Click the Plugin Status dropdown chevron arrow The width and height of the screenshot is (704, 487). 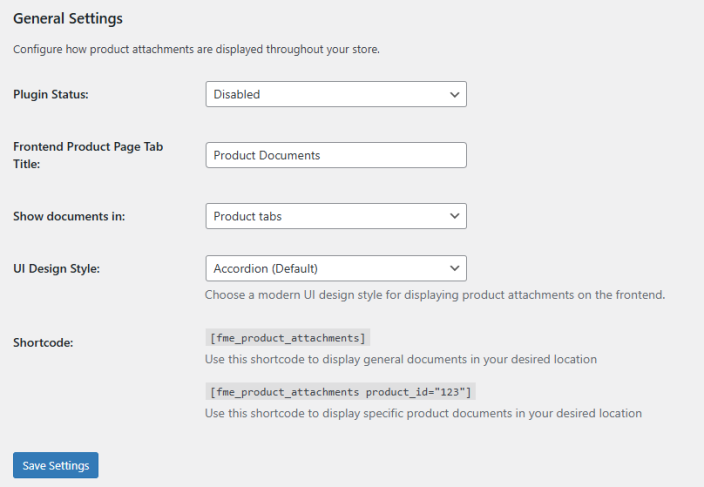455,94
